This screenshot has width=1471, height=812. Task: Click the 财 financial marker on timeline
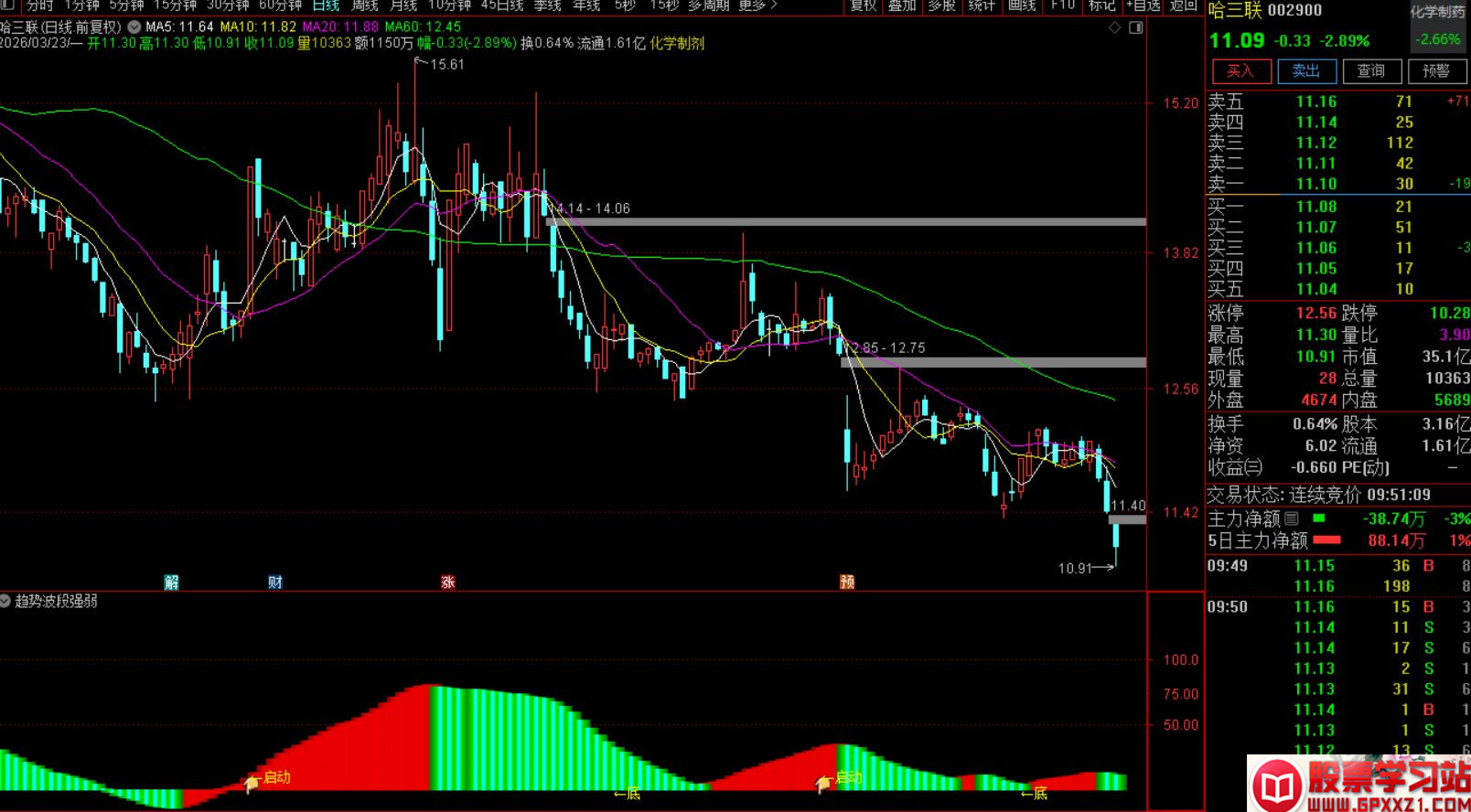(x=275, y=582)
